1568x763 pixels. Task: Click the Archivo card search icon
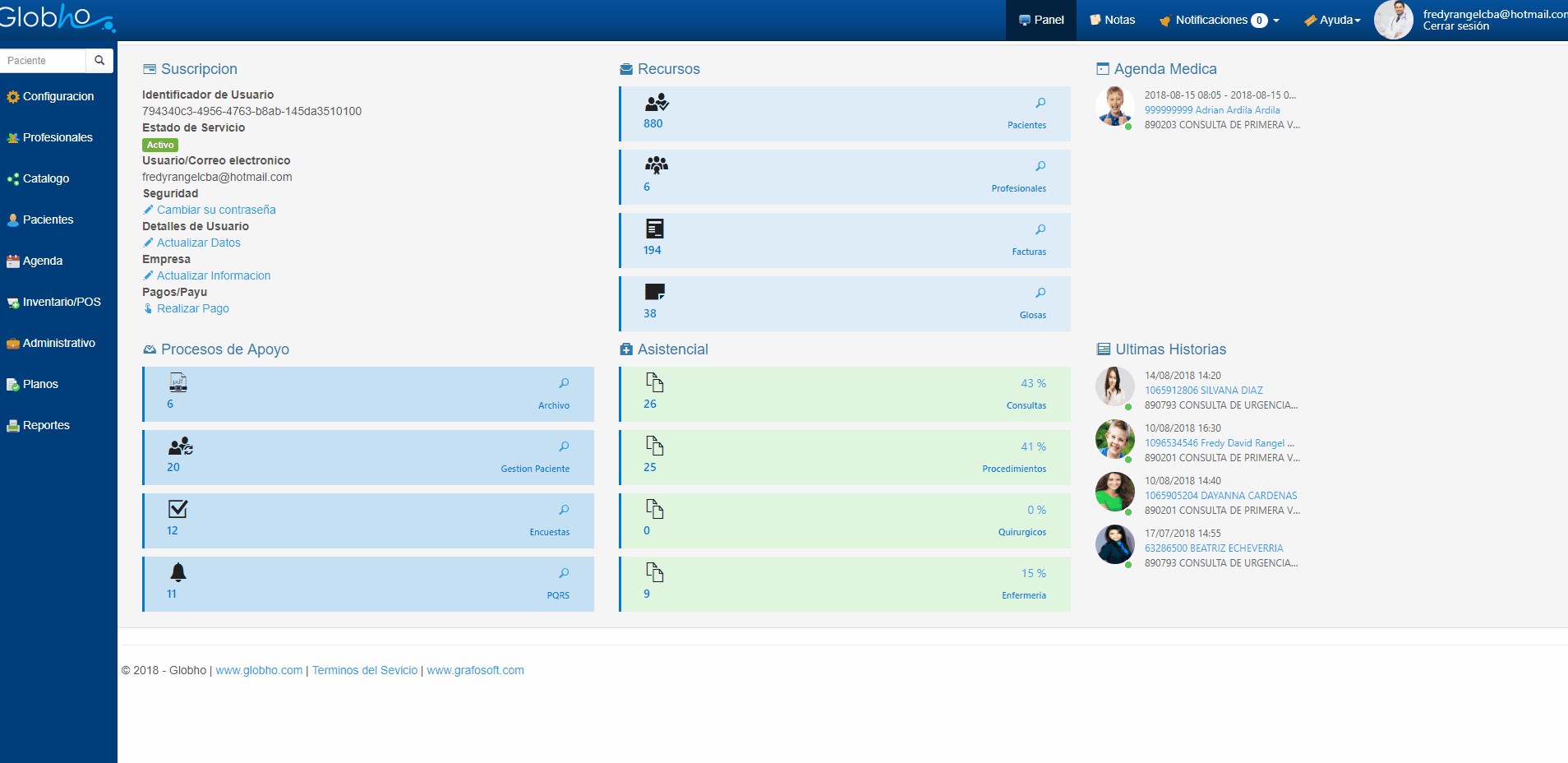(x=564, y=384)
